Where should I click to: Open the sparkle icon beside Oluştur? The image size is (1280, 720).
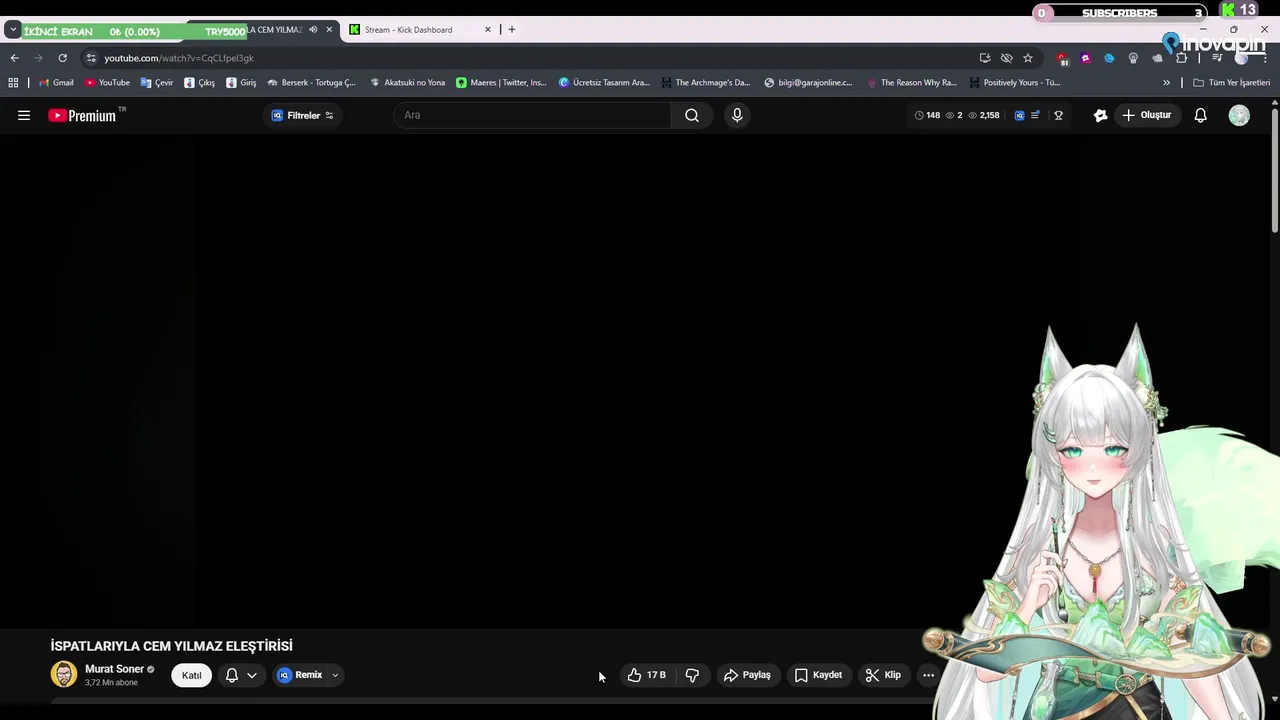1101,115
